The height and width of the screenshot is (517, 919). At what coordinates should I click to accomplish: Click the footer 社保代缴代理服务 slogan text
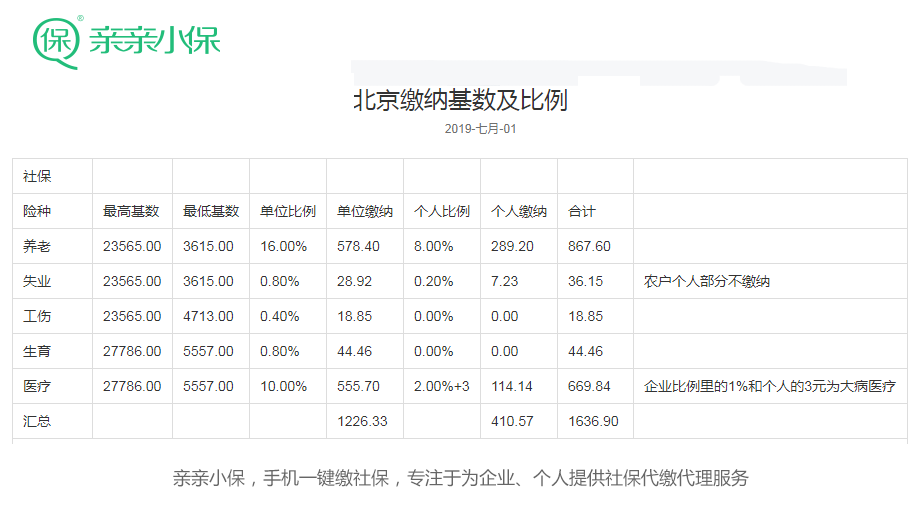click(x=460, y=478)
